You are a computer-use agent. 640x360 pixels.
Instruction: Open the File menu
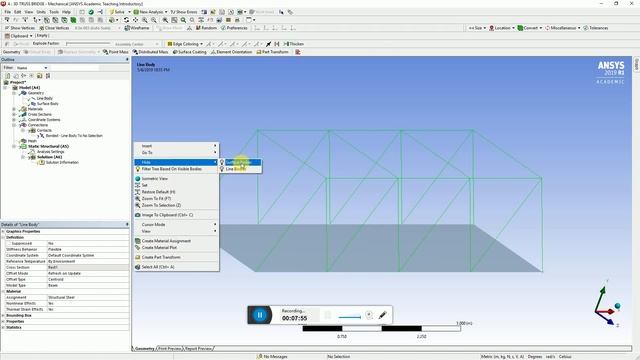8,12
